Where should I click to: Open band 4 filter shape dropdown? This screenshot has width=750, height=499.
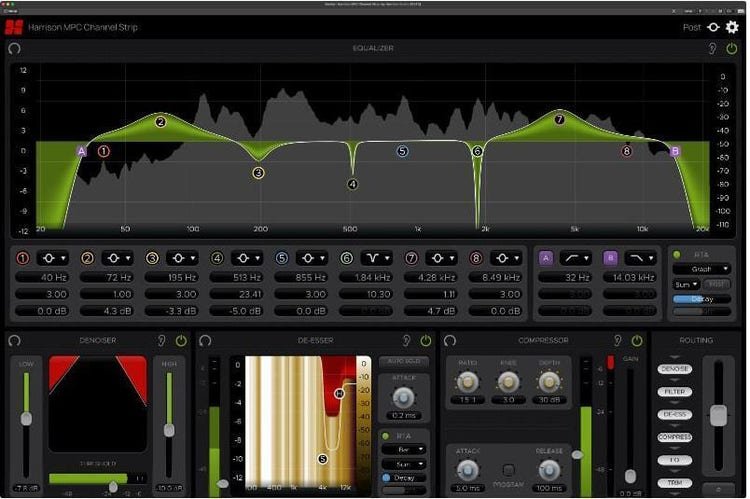247,258
